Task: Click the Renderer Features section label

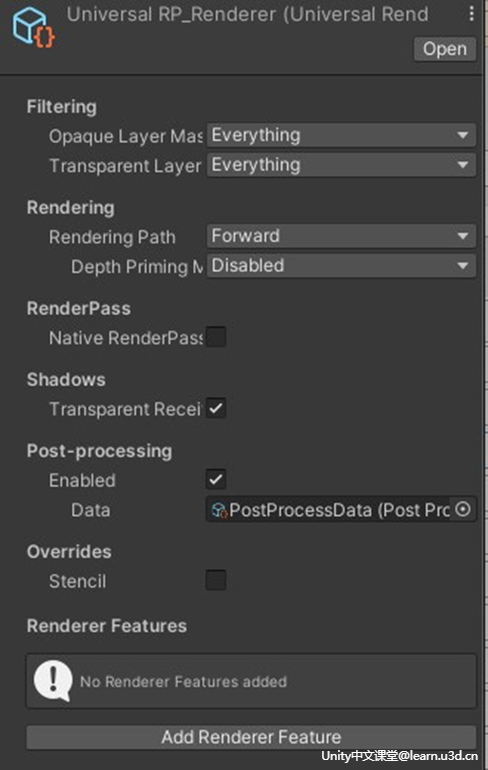Action: point(107,626)
